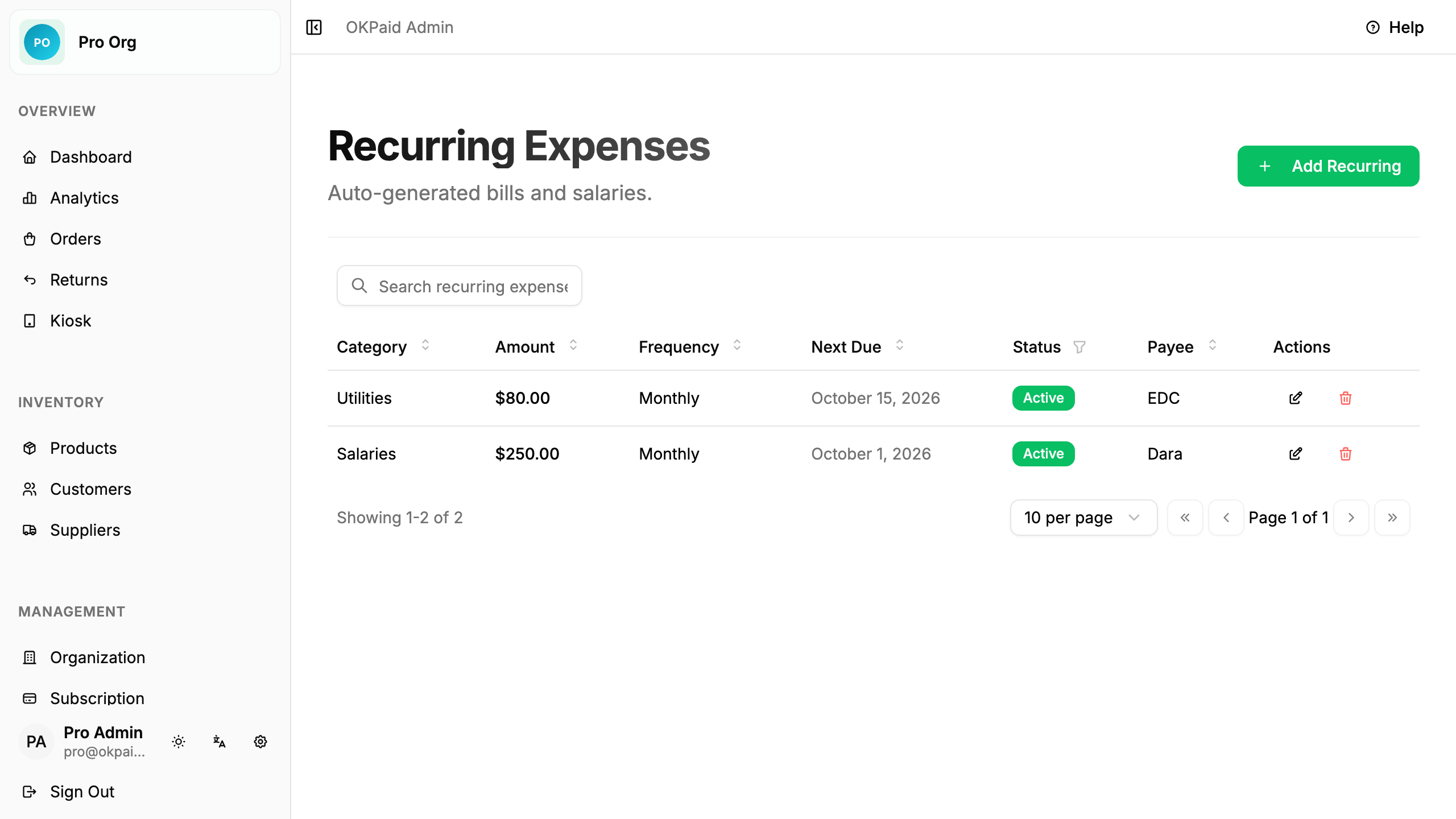Collapse the sidebar panel icon

tap(314, 27)
